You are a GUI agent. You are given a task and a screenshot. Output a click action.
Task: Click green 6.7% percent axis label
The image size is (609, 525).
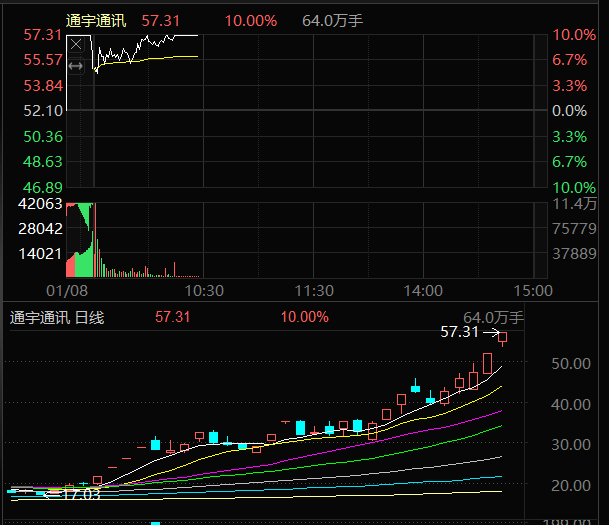(x=569, y=162)
